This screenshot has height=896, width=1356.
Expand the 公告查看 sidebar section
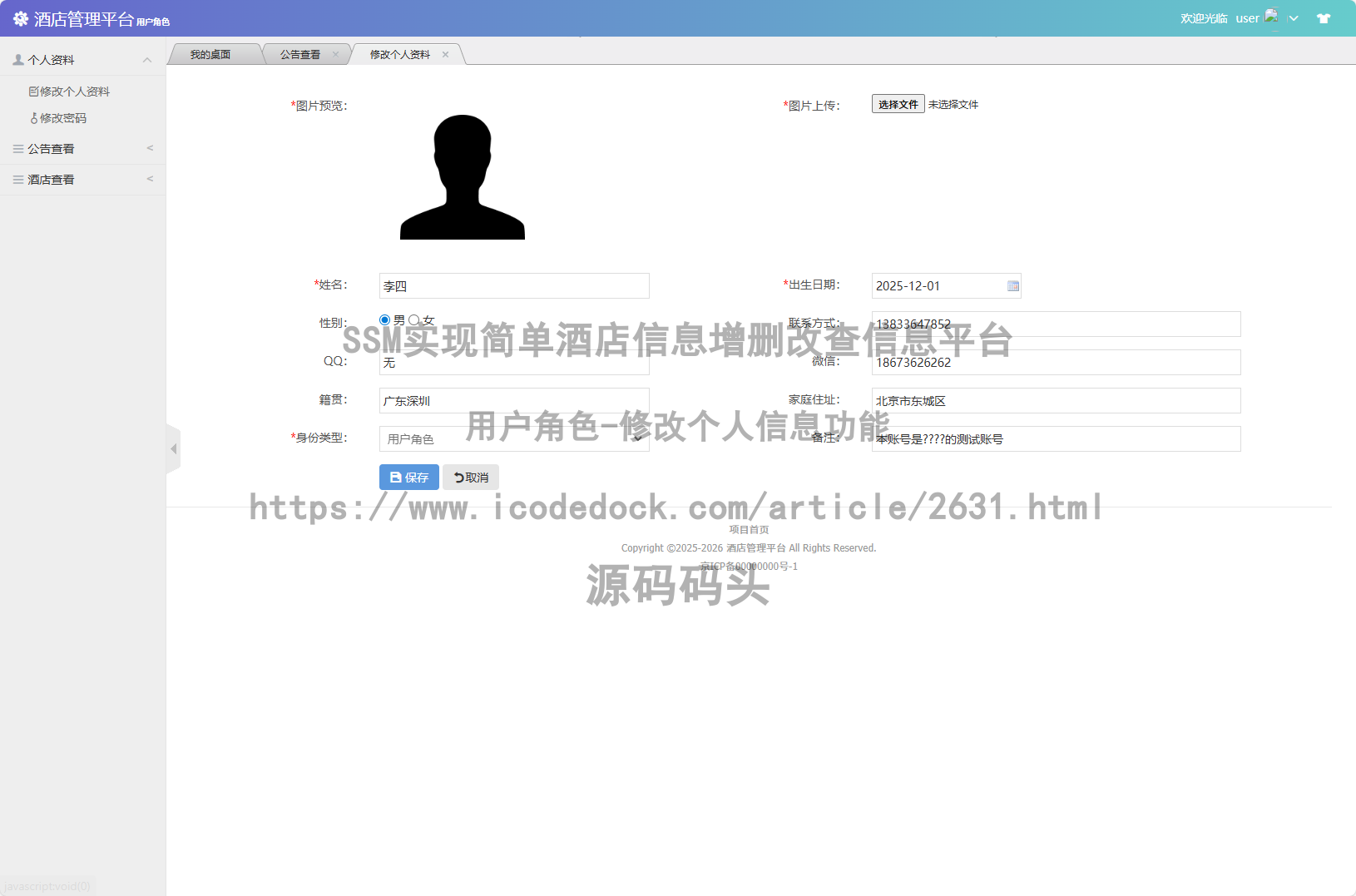click(150, 148)
